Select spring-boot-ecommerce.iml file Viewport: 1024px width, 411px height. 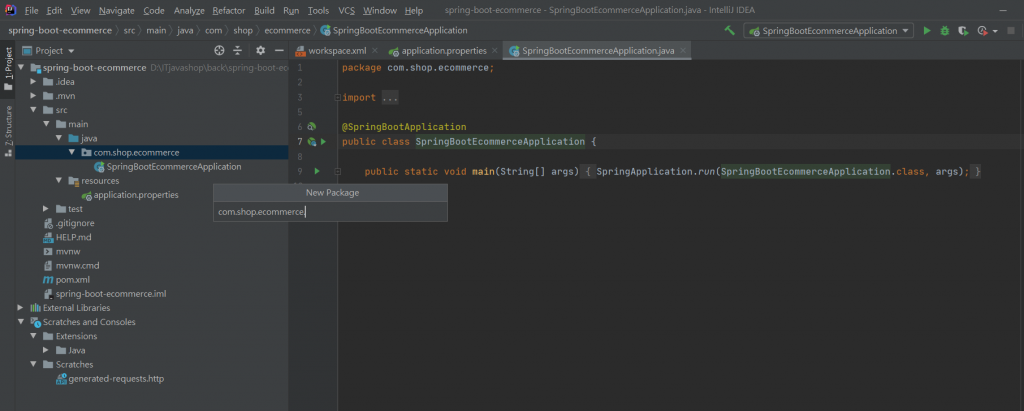110,294
